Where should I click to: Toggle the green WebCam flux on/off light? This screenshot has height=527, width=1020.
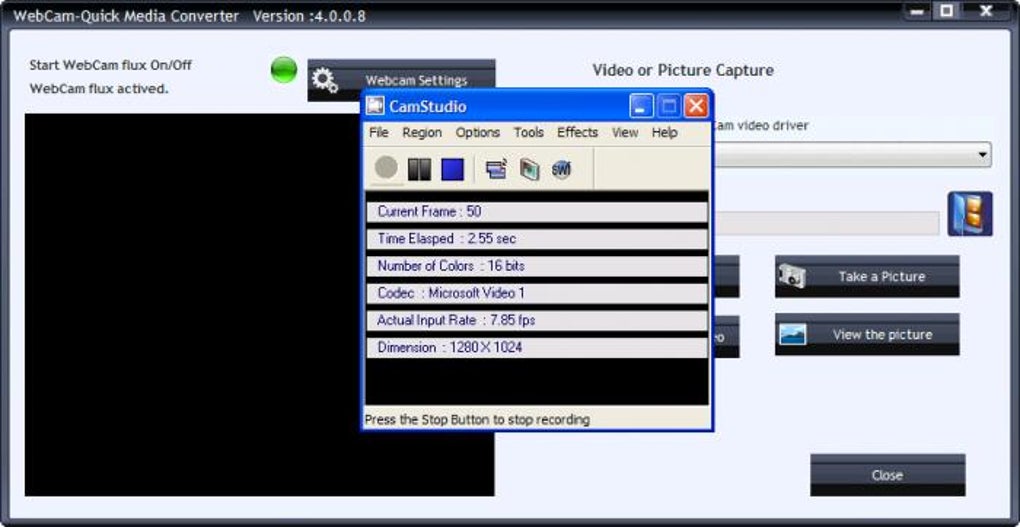tap(284, 70)
